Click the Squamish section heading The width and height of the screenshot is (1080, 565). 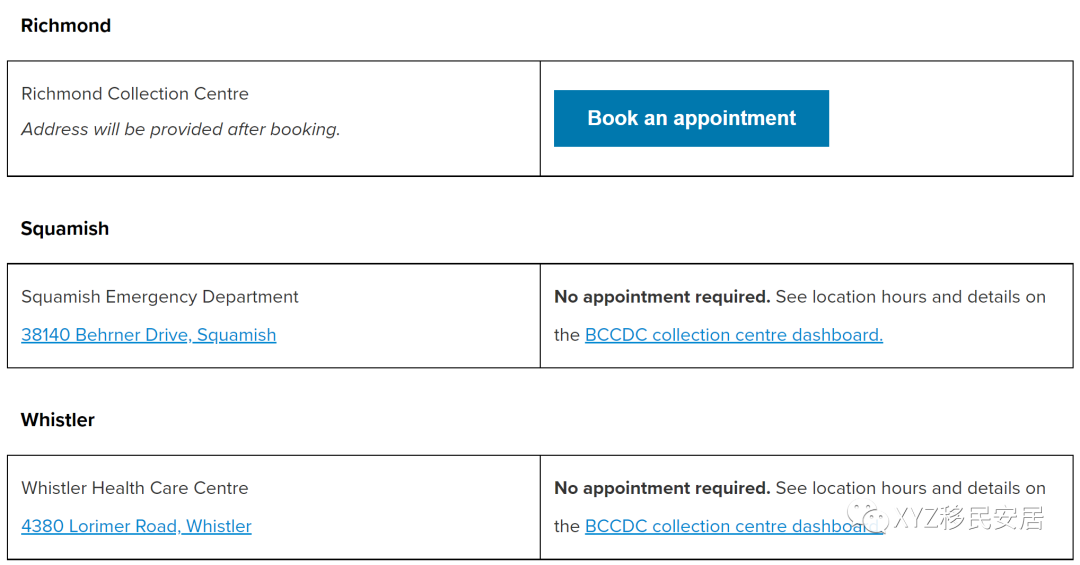(x=65, y=229)
